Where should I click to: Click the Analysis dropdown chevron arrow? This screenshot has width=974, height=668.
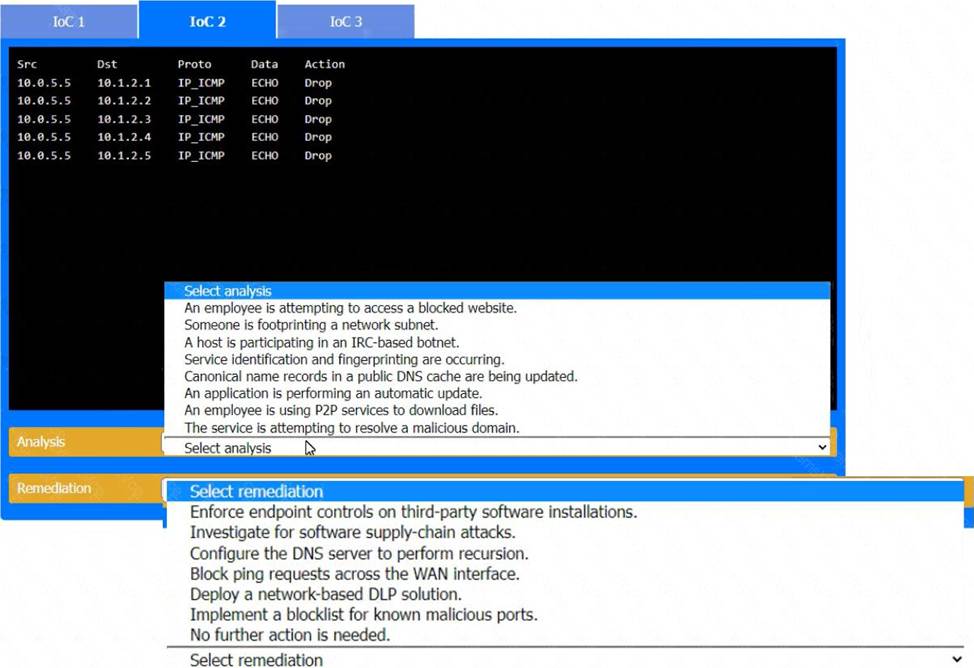tap(822, 448)
